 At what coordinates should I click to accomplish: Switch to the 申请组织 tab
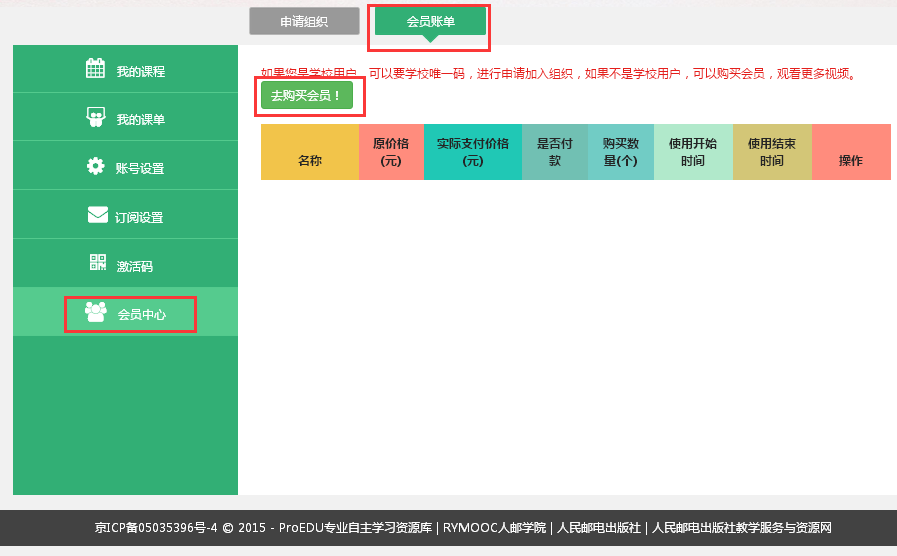(x=304, y=22)
